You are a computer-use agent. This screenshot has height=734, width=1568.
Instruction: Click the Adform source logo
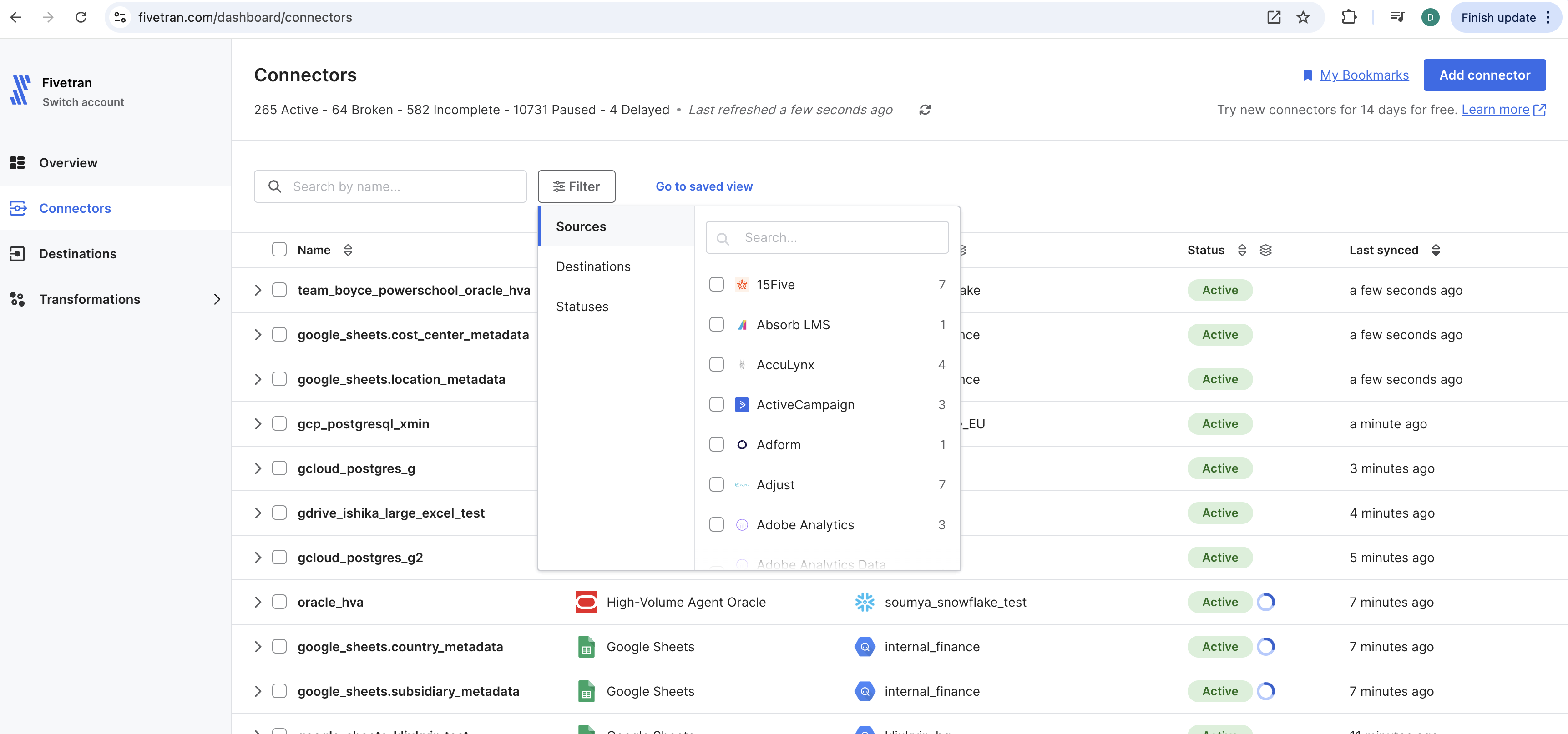pyautogui.click(x=741, y=445)
